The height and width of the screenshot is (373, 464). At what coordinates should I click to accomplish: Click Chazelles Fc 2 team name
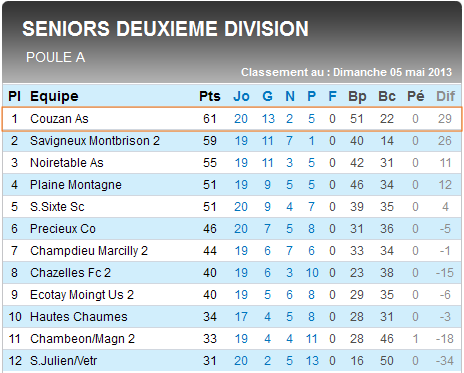(70, 273)
